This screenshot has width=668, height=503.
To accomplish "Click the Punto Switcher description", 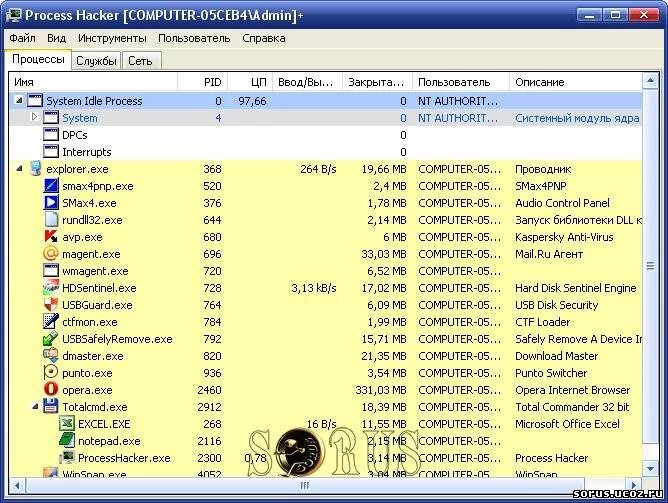I will (551, 373).
